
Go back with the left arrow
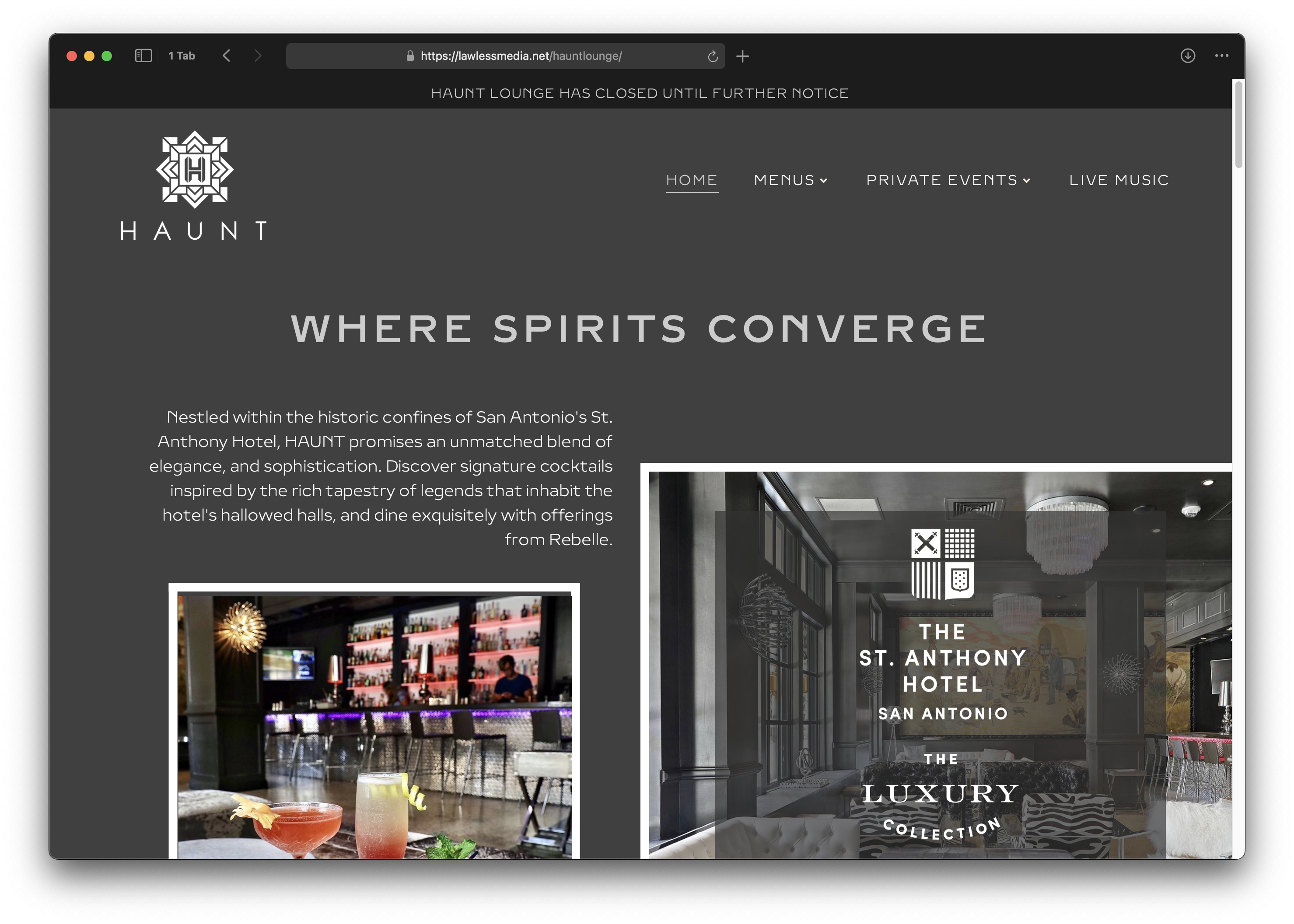tap(226, 56)
